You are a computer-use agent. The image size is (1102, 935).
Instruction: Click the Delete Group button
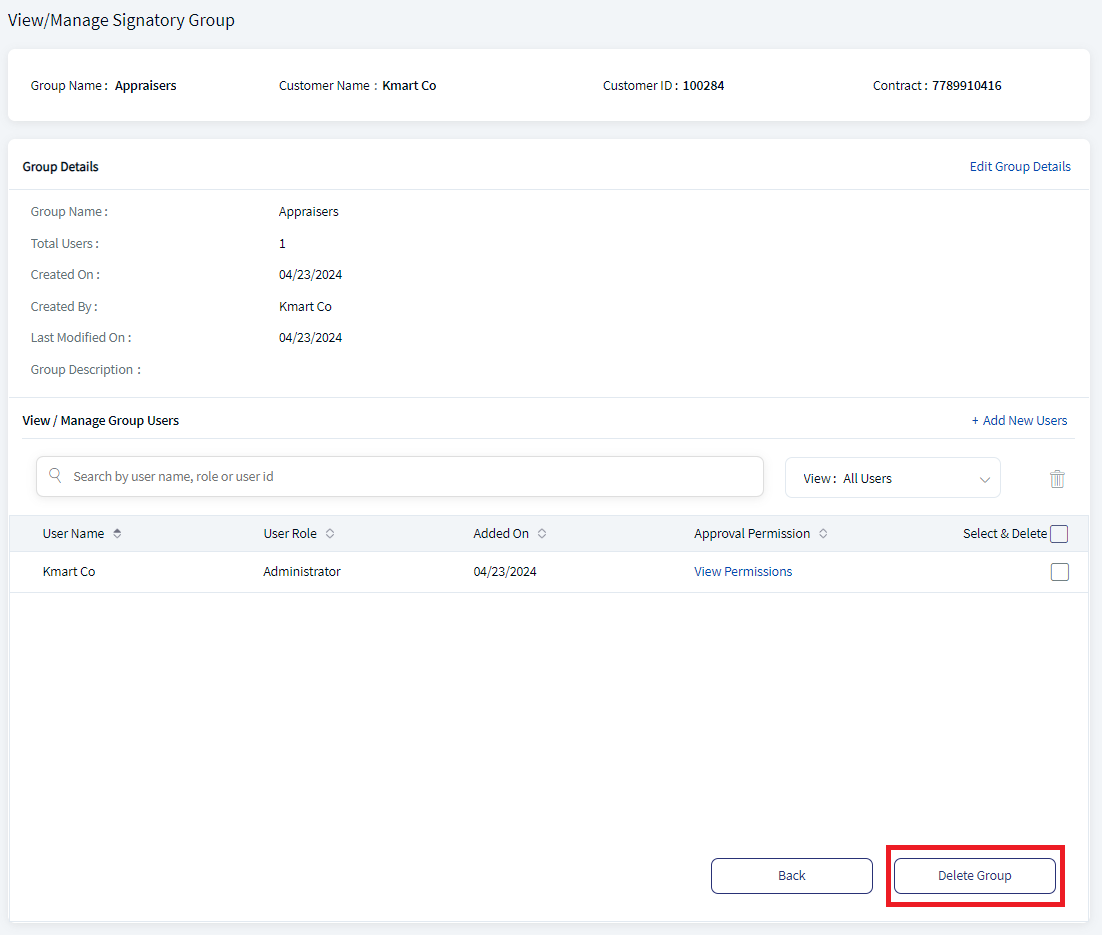coord(974,875)
